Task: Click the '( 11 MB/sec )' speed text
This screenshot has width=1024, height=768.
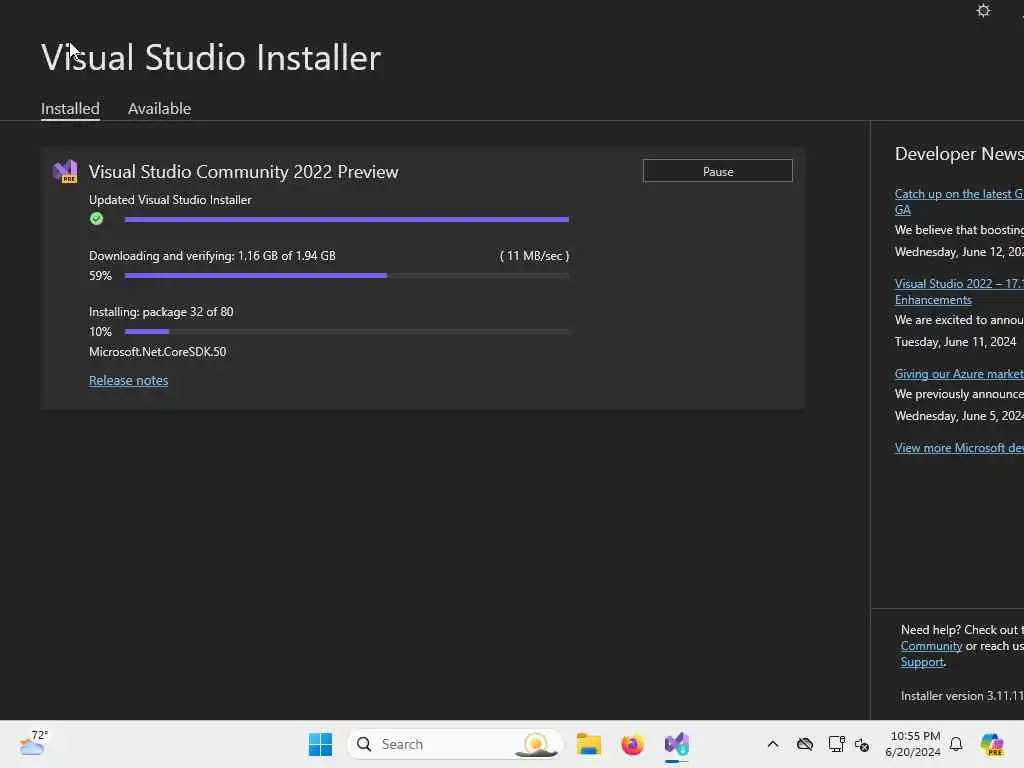Action: 534,256
